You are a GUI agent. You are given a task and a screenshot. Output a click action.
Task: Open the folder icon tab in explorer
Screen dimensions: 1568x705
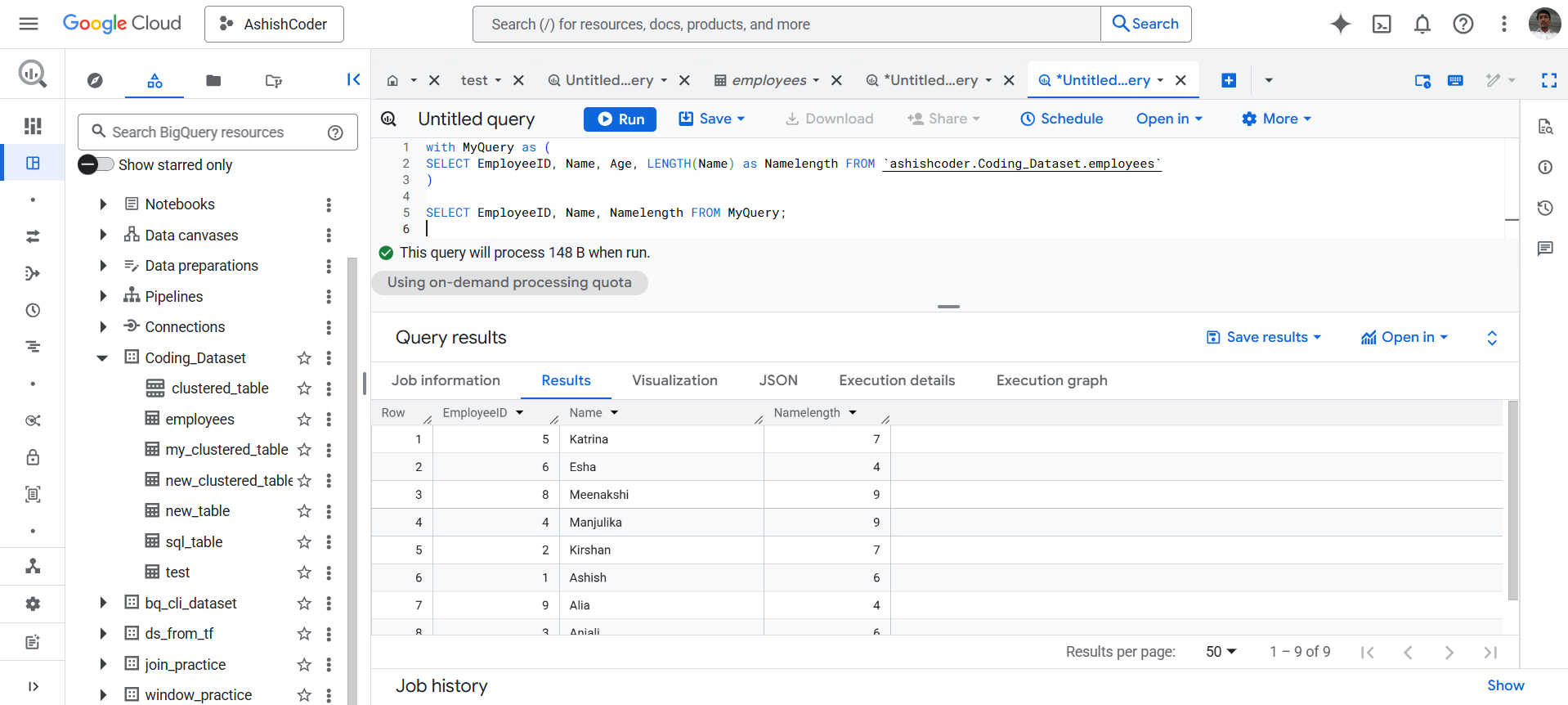pos(213,80)
